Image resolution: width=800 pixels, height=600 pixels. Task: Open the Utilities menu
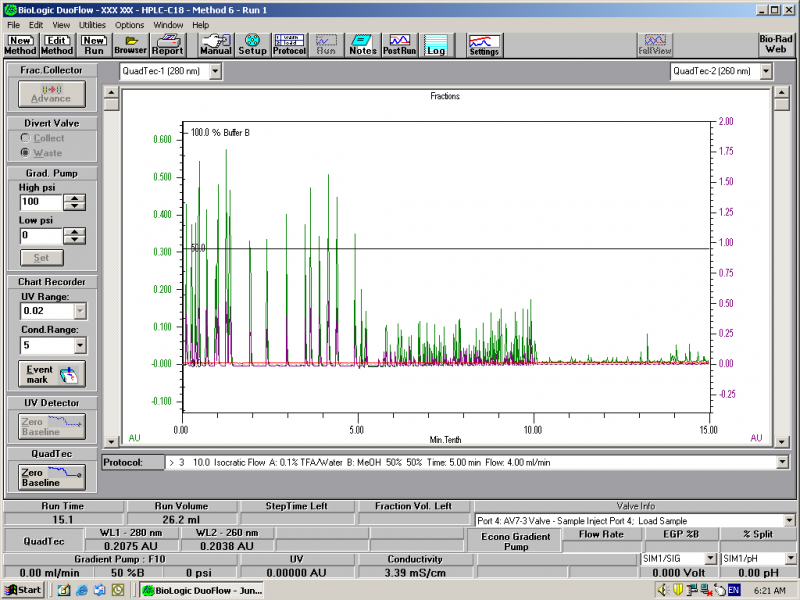(x=92, y=24)
